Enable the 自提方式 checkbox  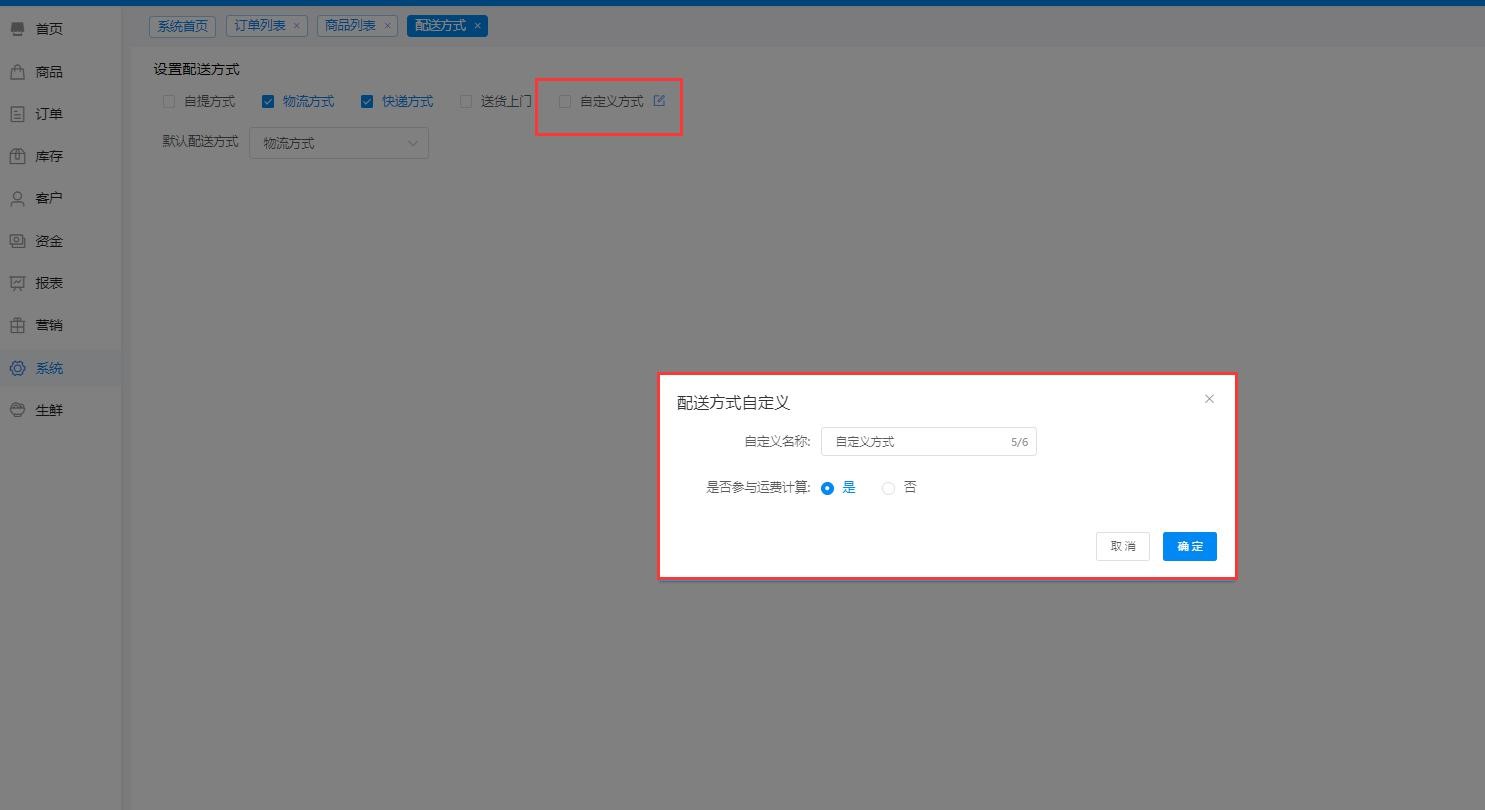point(169,101)
